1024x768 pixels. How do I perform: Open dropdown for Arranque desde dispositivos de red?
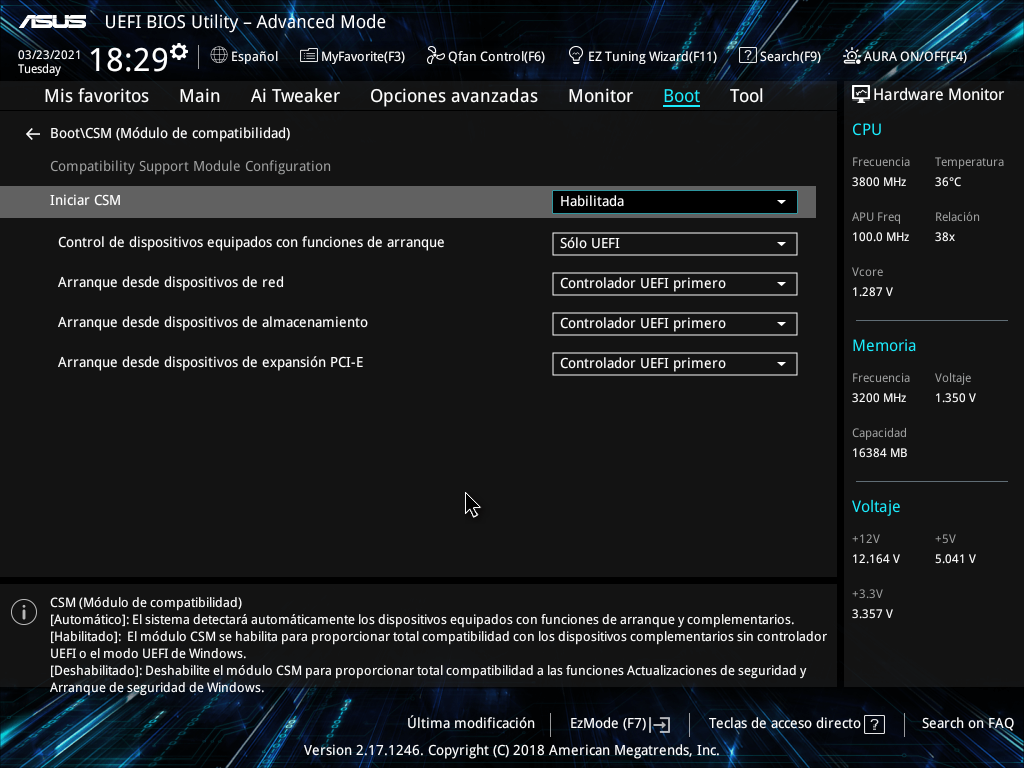675,283
